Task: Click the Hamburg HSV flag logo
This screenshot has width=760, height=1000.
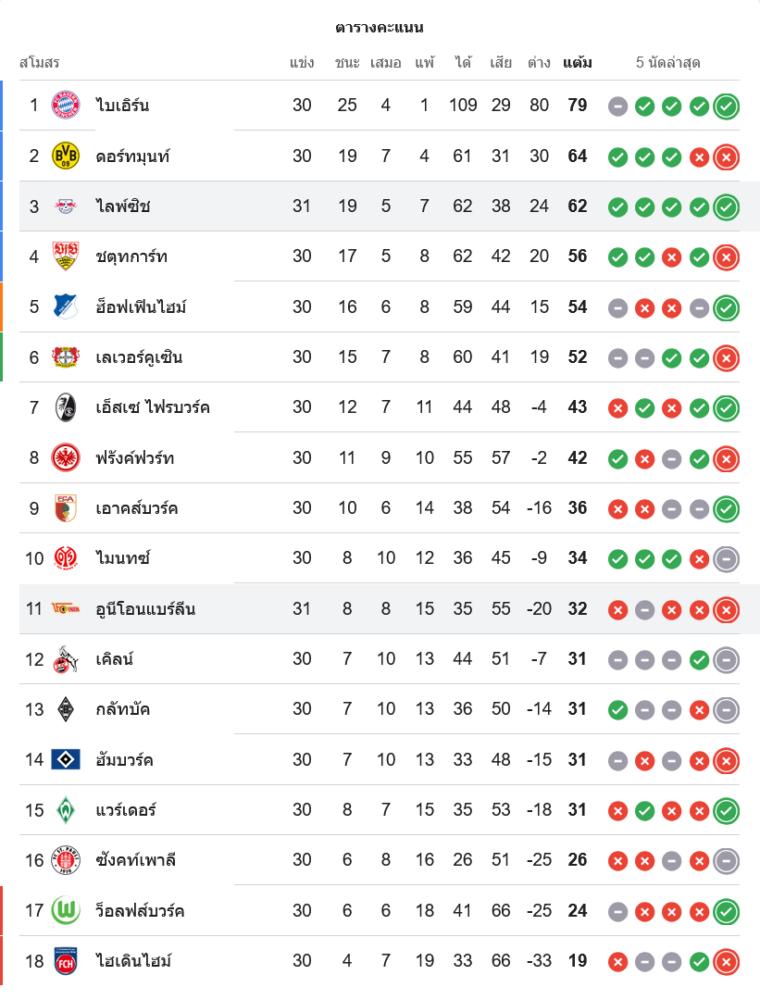Action: [x=66, y=760]
